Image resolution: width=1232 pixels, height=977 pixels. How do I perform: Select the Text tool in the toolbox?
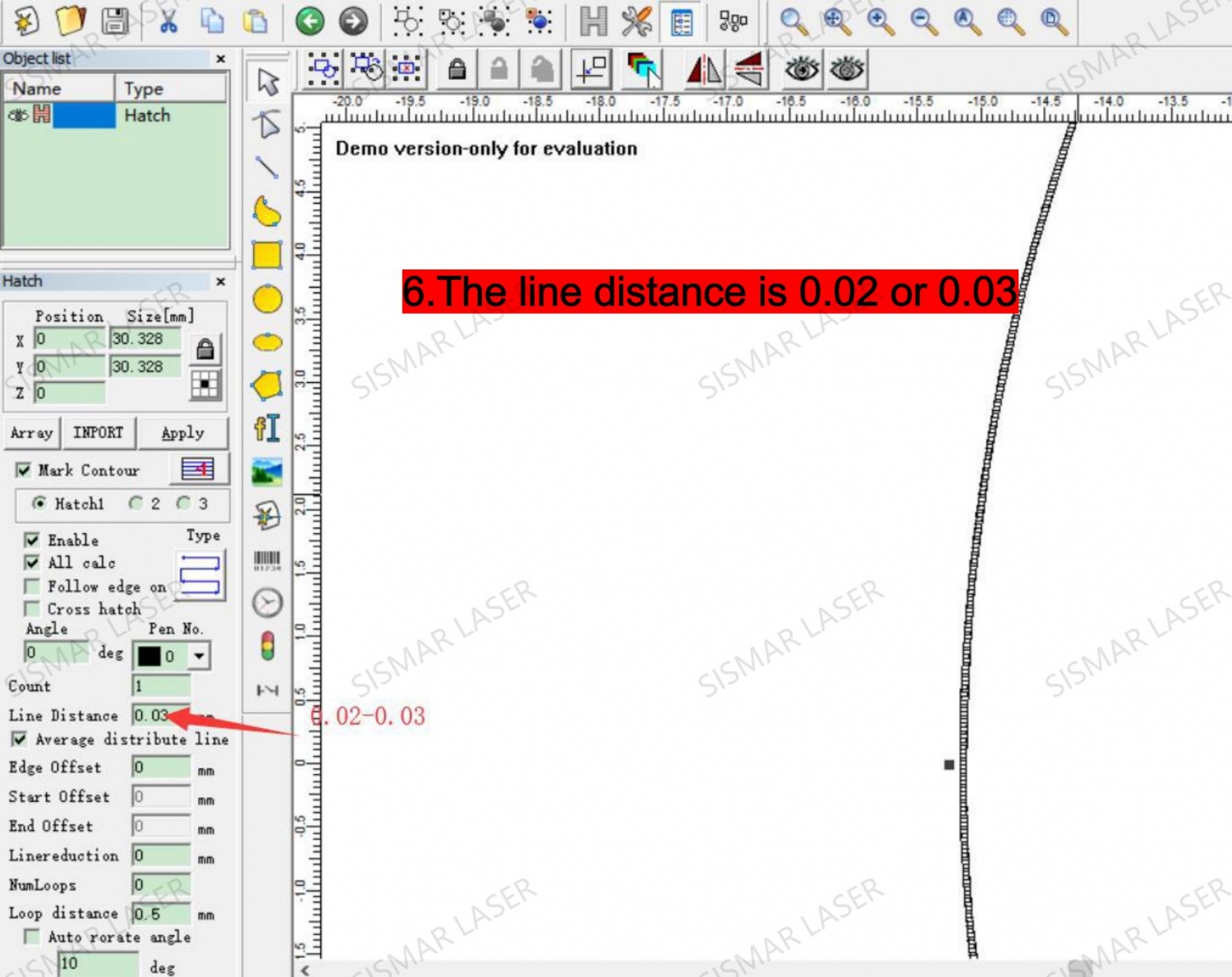click(x=267, y=427)
